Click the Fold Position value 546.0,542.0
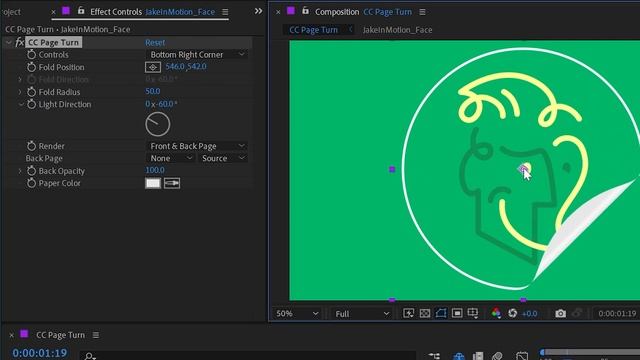The image size is (640, 360). [186, 67]
